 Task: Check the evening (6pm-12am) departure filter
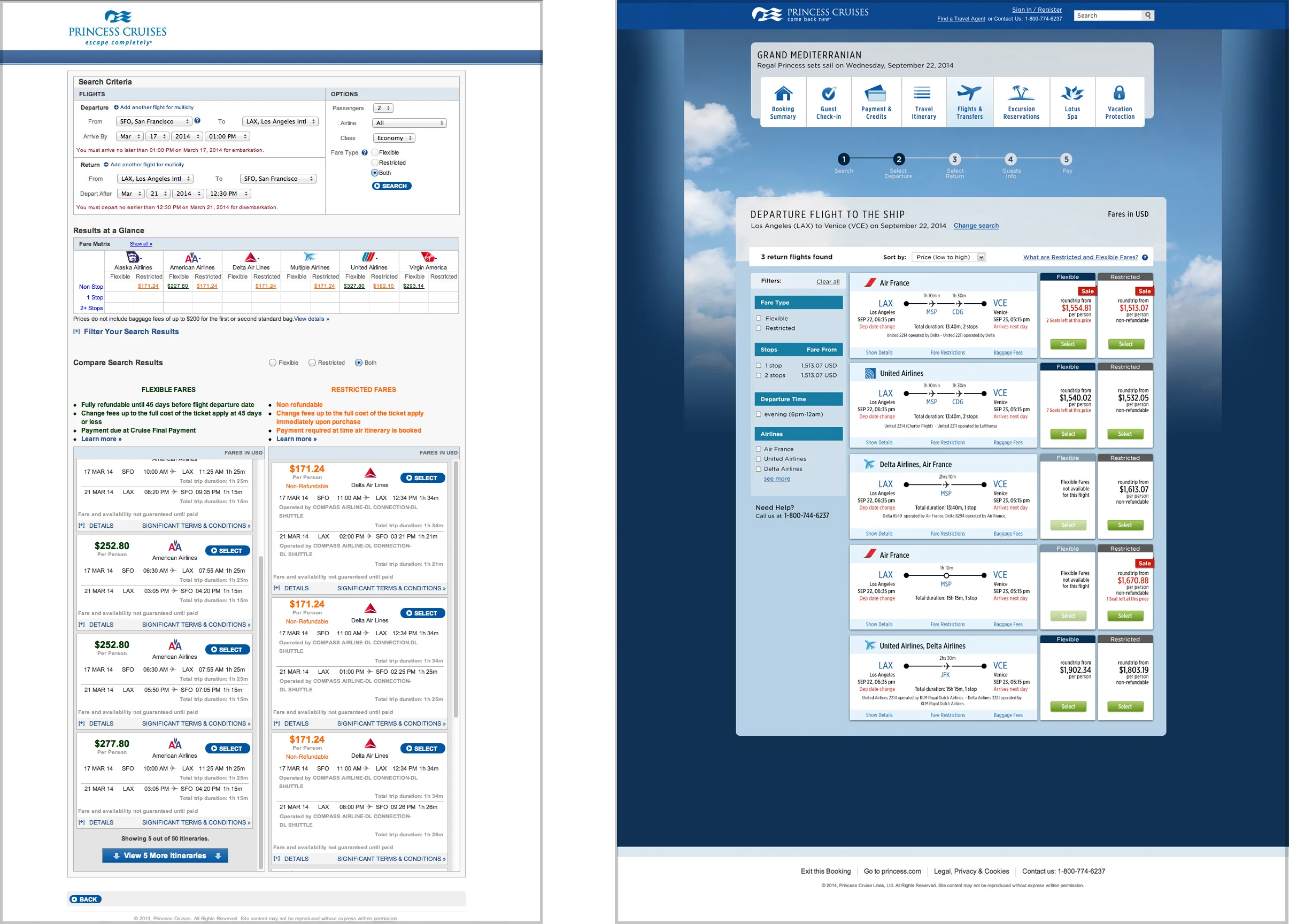[758, 414]
